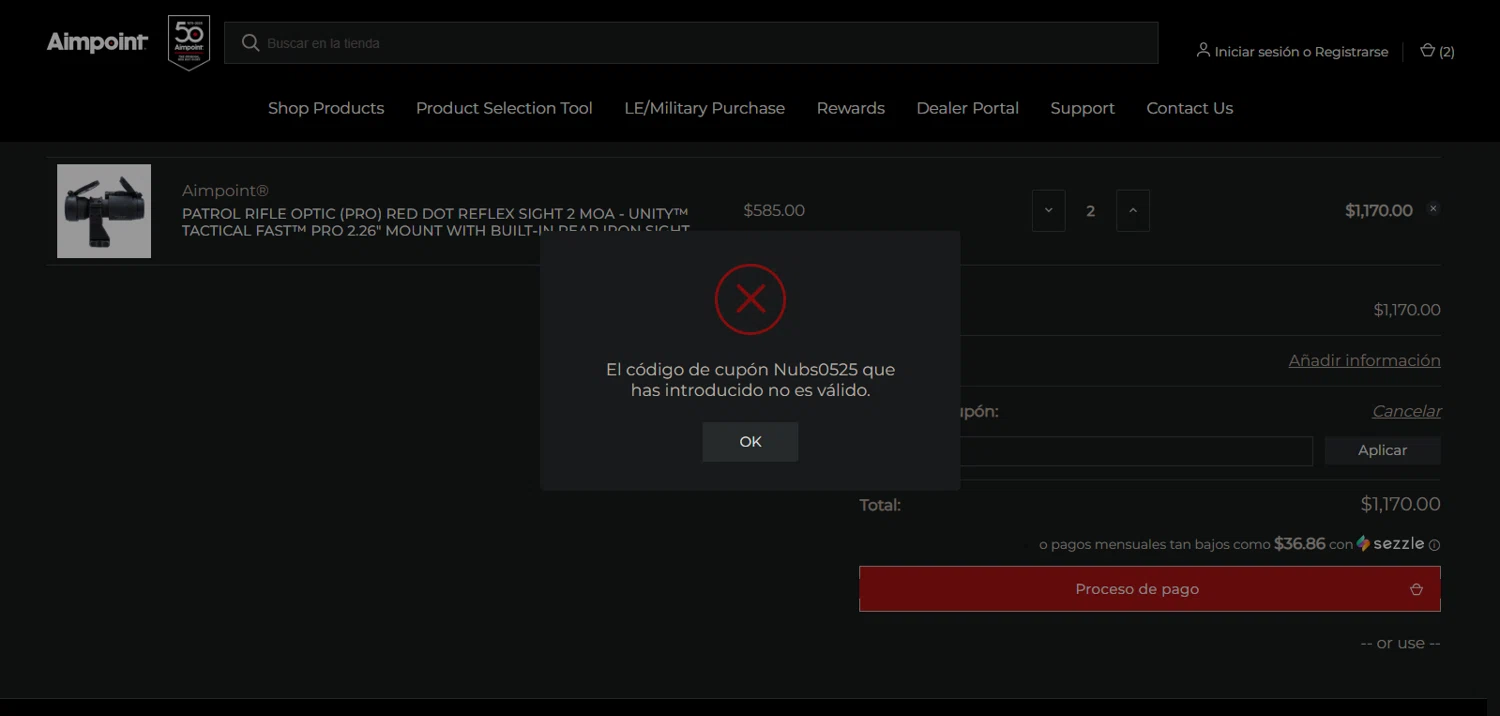
Task: Click the basket icon on checkout button
Action: pos(1416,589)
